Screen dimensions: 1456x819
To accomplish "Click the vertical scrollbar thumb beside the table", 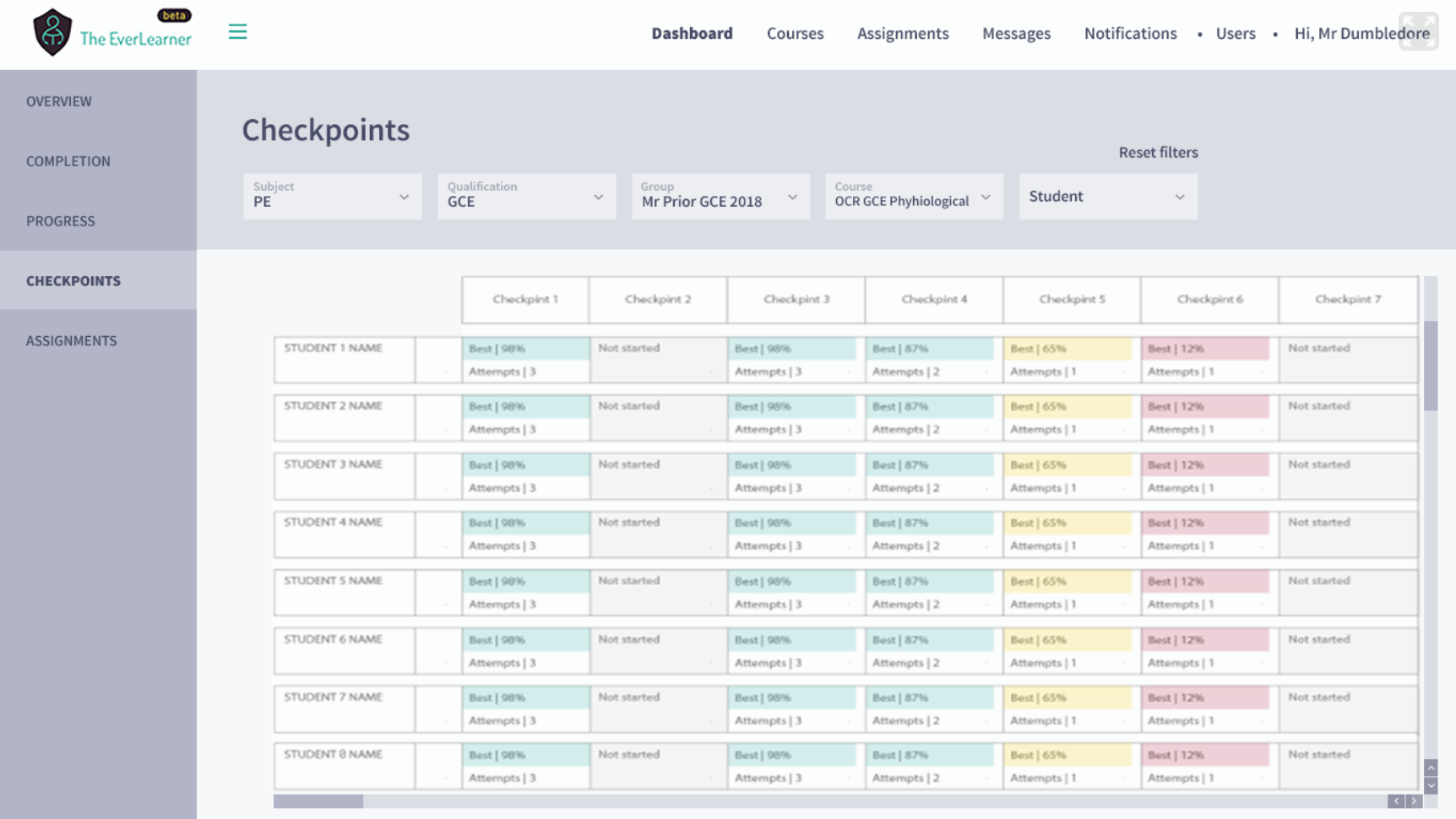I will pos(1431,365).
